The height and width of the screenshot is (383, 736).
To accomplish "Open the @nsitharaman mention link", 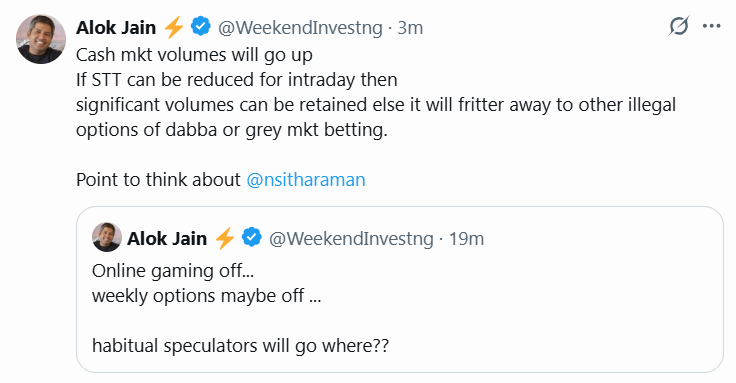I will coord(306,180).
